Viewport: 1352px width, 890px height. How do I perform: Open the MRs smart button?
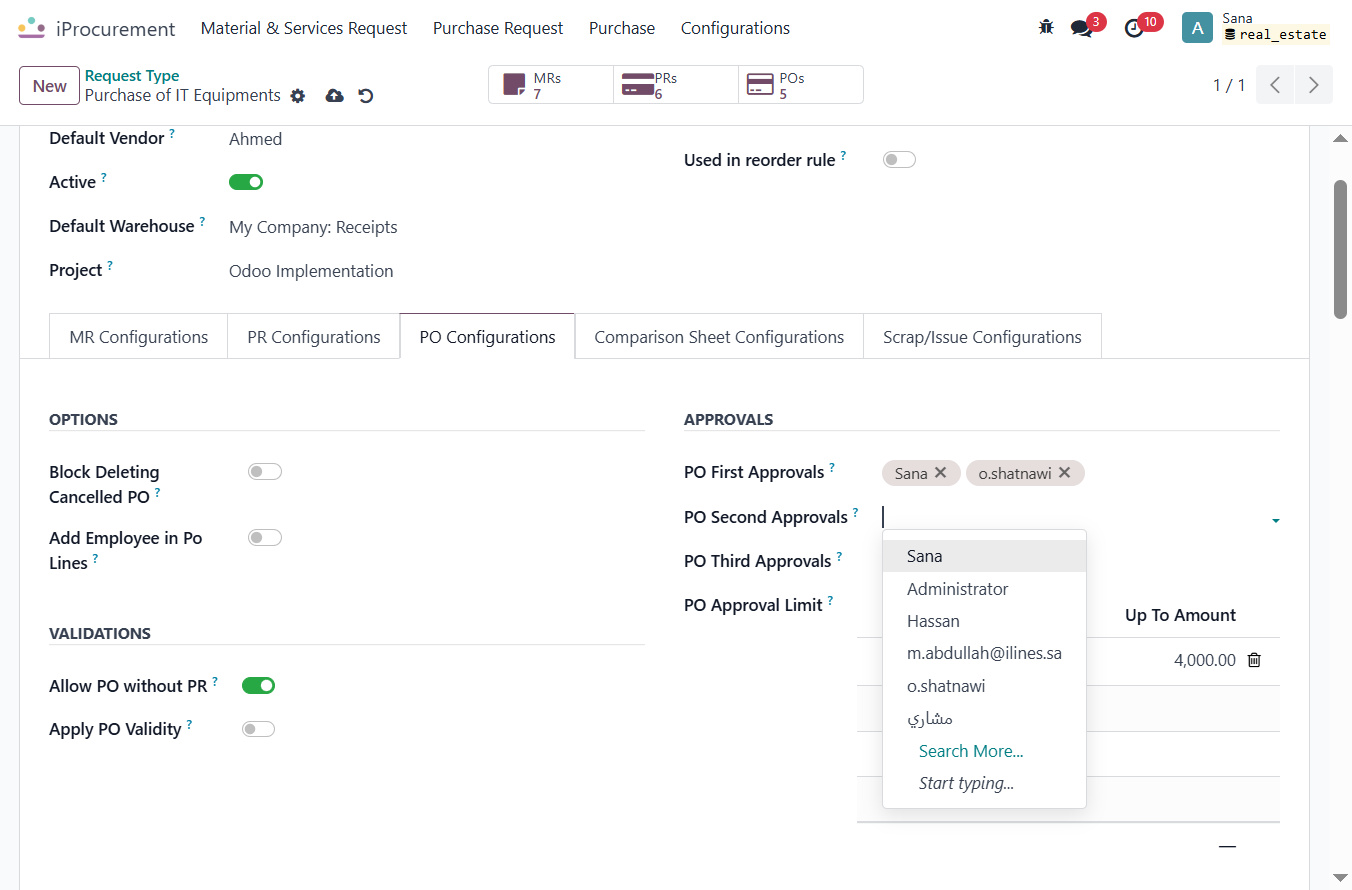(x=551, y=85)
